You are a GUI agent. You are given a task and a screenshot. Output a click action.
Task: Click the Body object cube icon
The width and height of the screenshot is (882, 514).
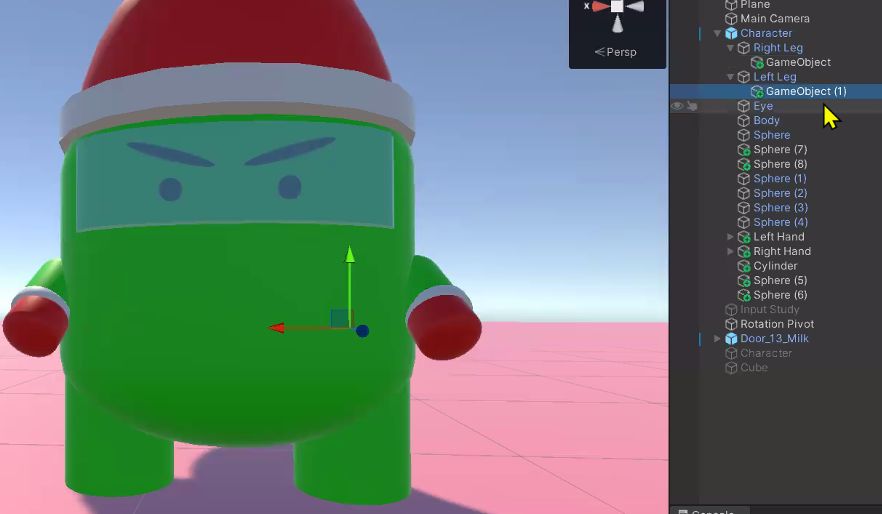click(744, 120)
